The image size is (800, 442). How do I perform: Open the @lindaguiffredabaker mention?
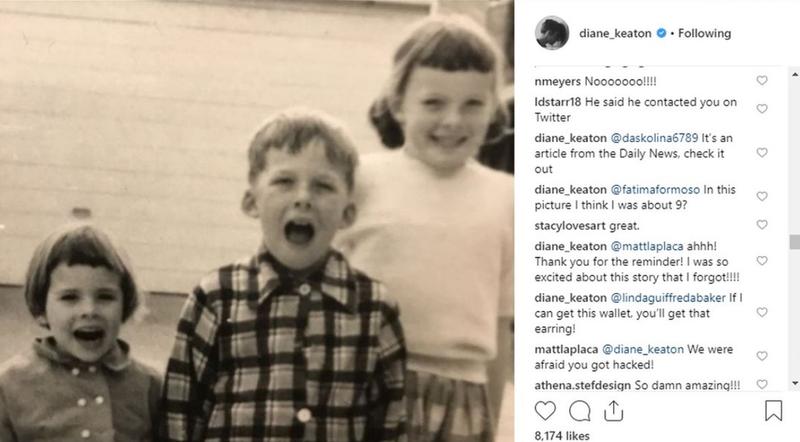pos(668,298)
